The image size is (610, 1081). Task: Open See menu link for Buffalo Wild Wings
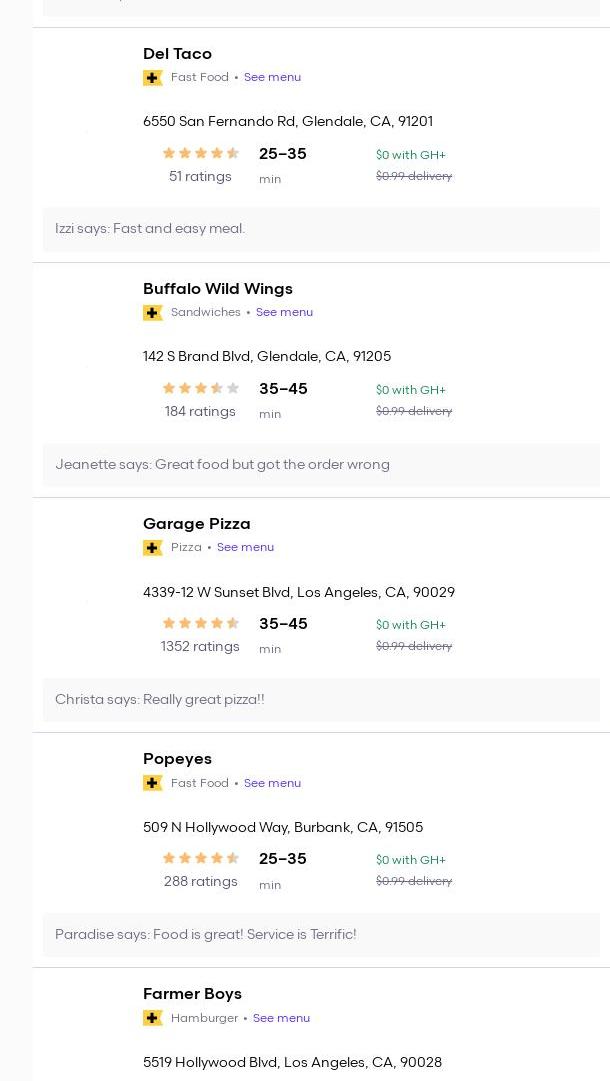tap(284, 312)
